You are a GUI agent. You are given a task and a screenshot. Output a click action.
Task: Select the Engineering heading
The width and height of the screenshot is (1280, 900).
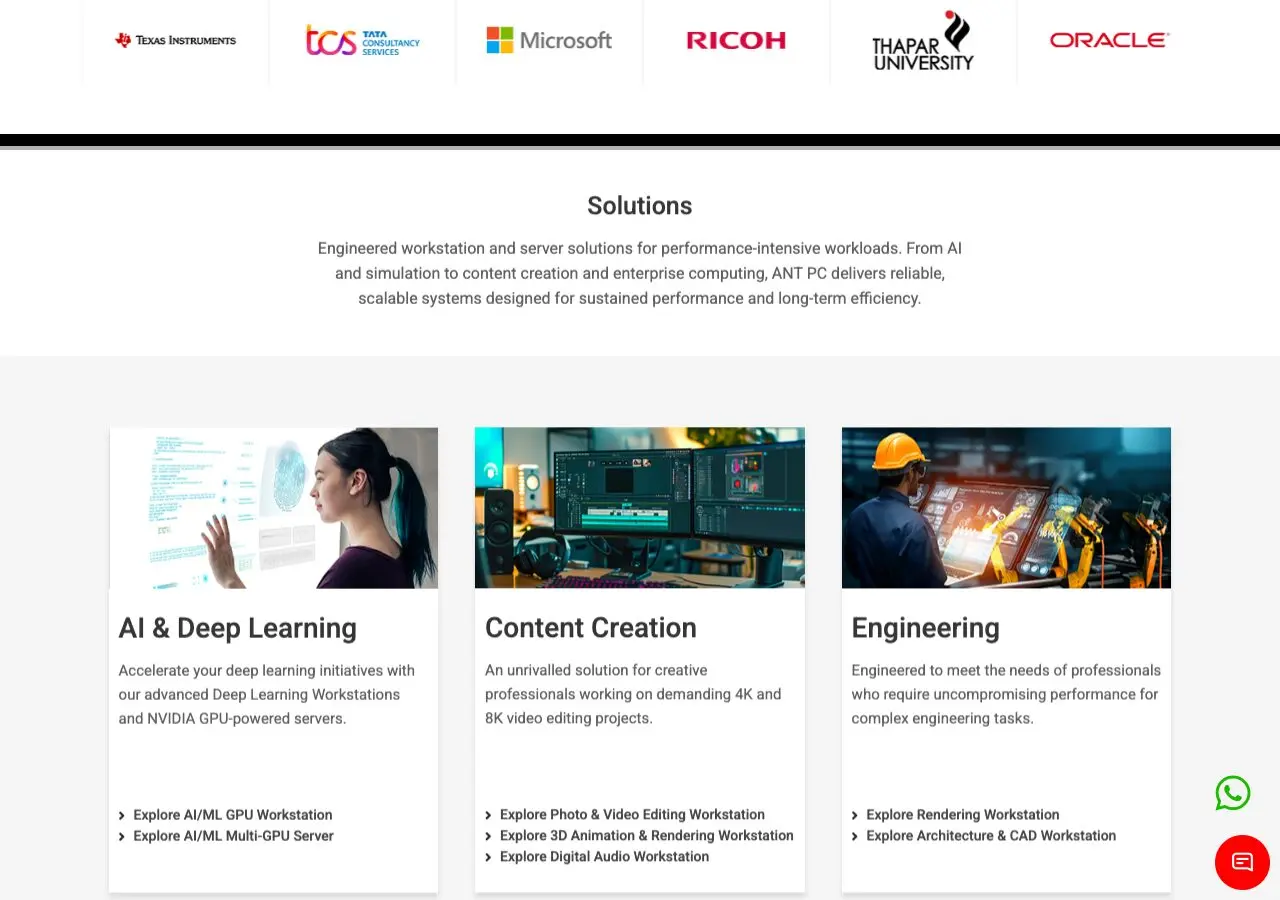pos(925,628)
